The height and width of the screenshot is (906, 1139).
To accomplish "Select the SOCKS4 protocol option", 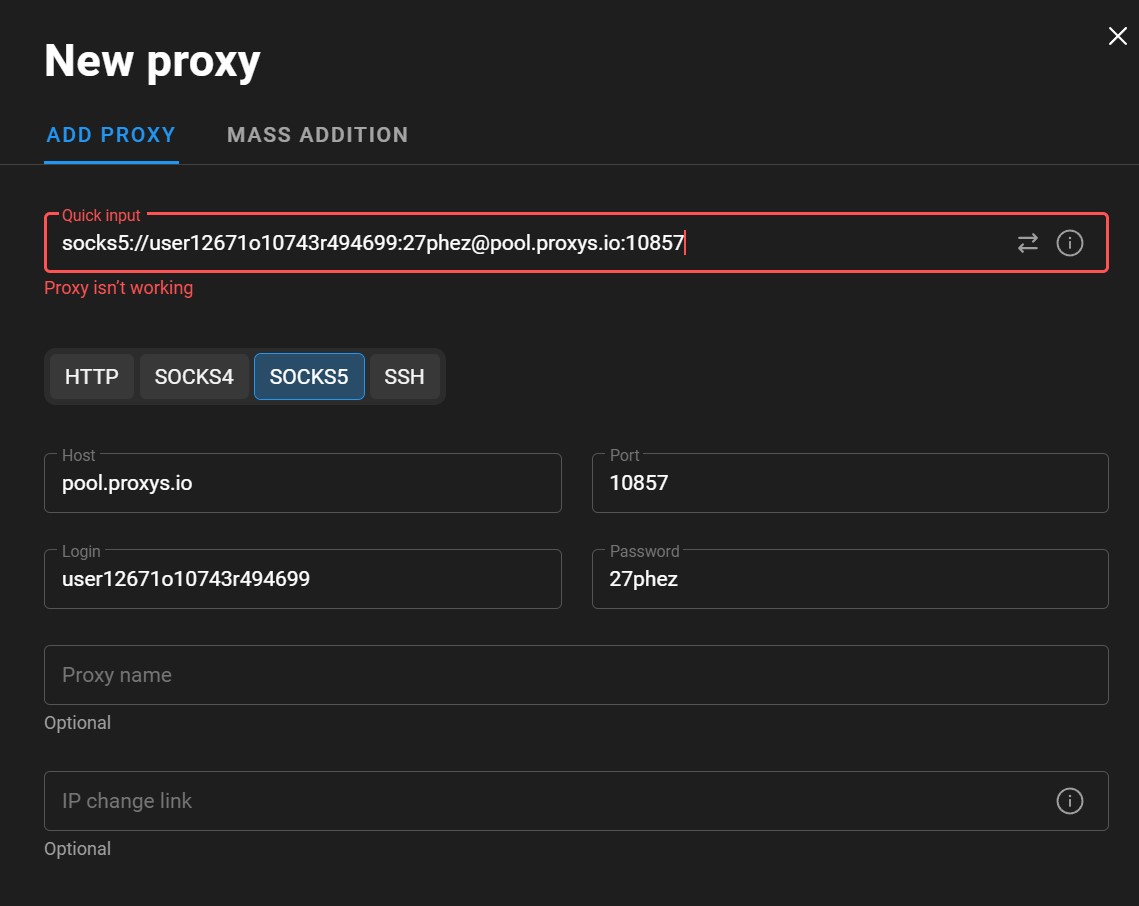I will 194,376.
